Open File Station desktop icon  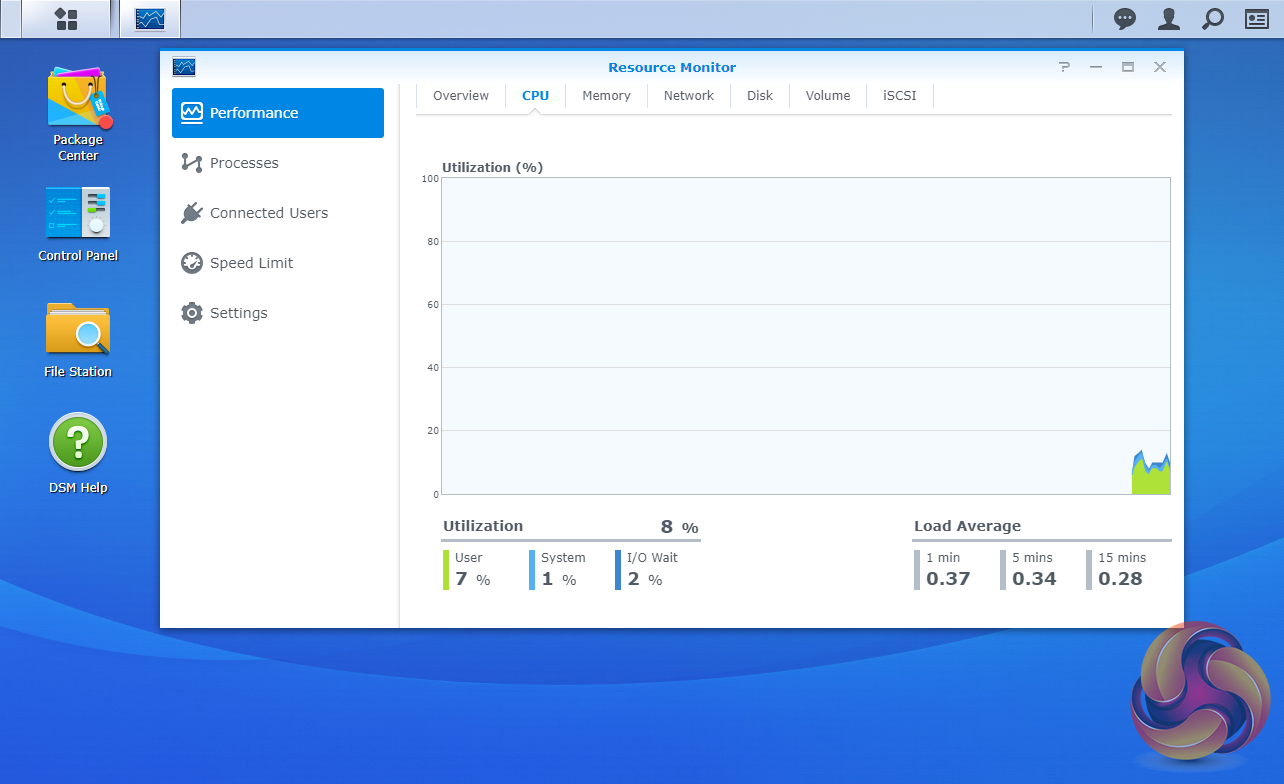(x=78, y=340)
